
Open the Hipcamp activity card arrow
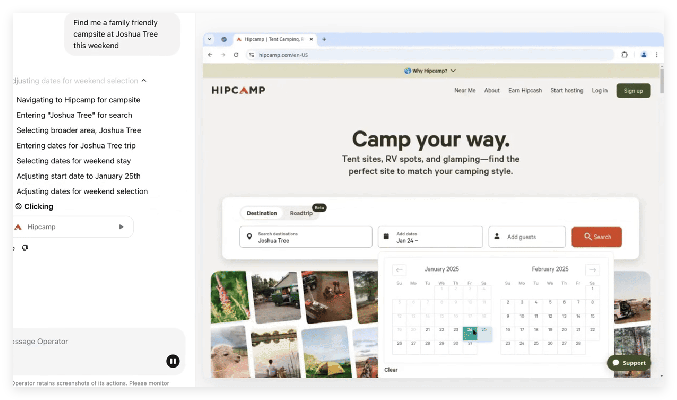point(121,227)
